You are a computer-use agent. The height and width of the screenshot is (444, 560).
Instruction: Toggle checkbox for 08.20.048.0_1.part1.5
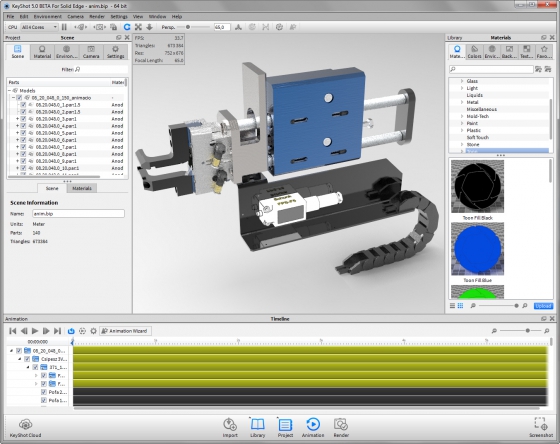point(23,105)
